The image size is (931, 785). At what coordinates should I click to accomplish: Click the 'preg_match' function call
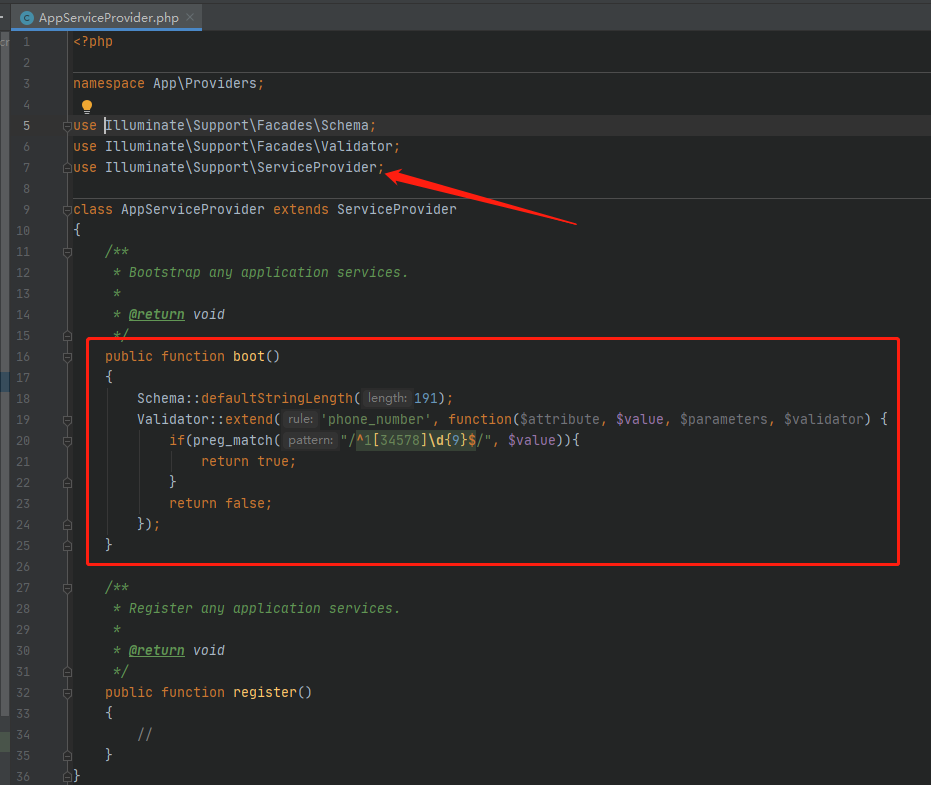point(232,440)
